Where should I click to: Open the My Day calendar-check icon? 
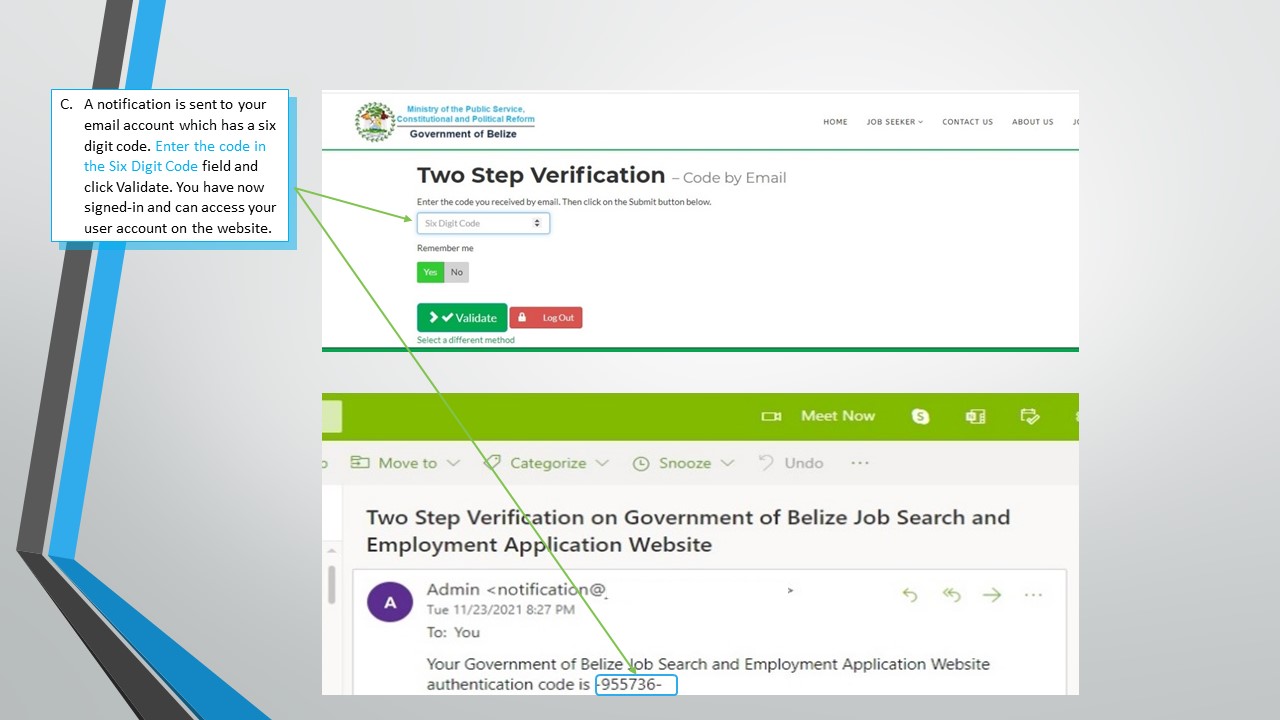1030,416
